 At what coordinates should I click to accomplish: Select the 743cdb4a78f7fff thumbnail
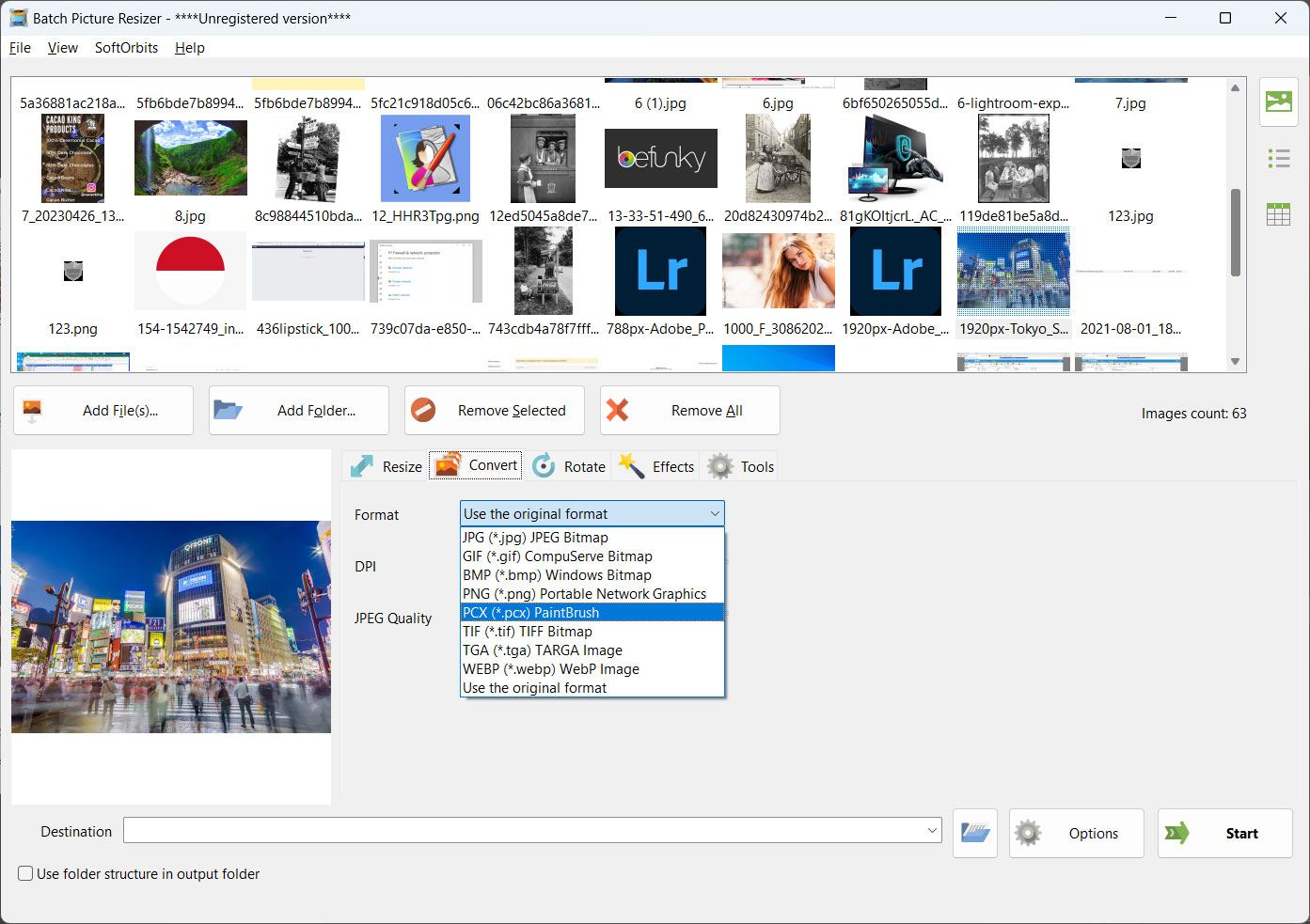543,271
